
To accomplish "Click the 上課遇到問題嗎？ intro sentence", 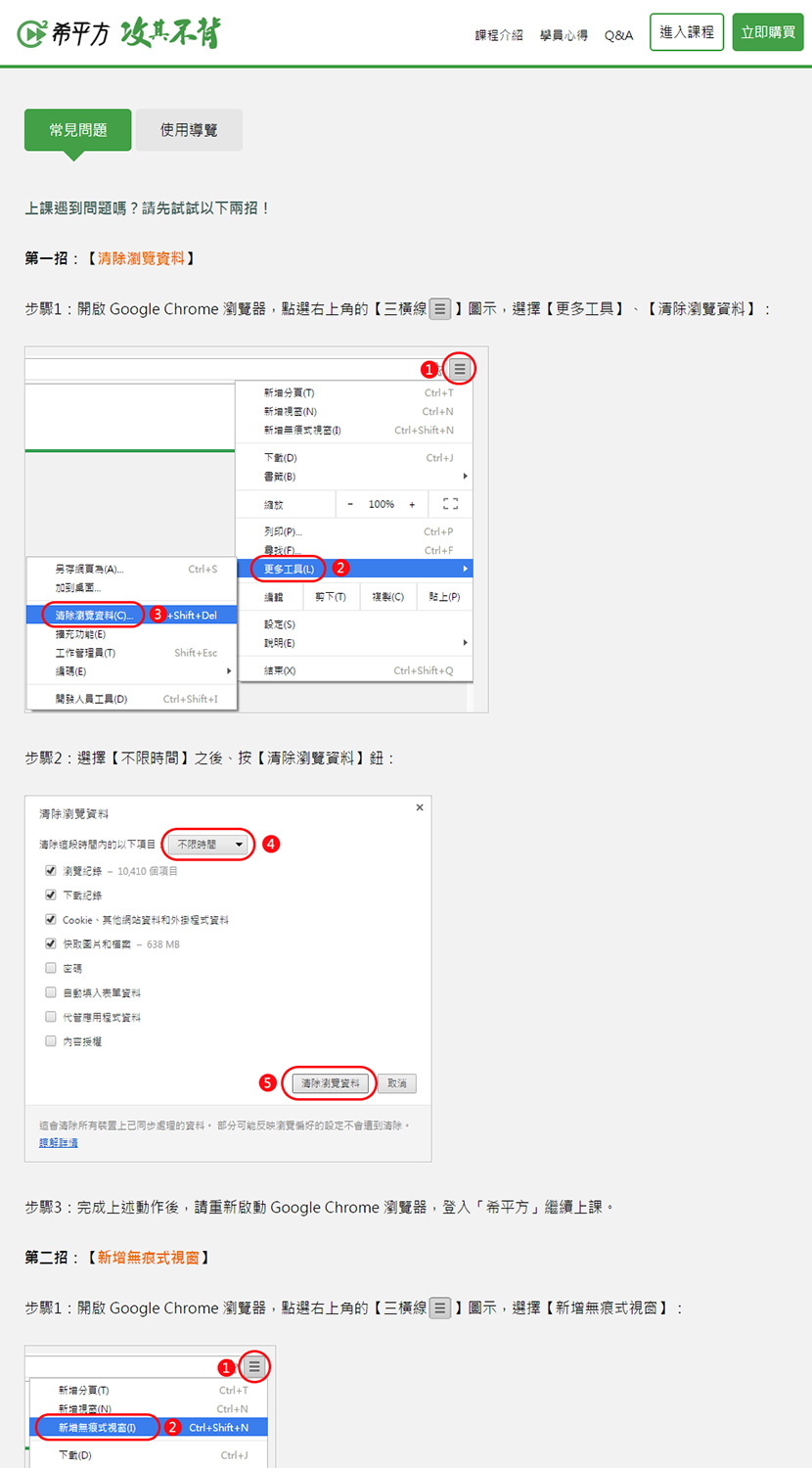I will [x=148, y=208].
